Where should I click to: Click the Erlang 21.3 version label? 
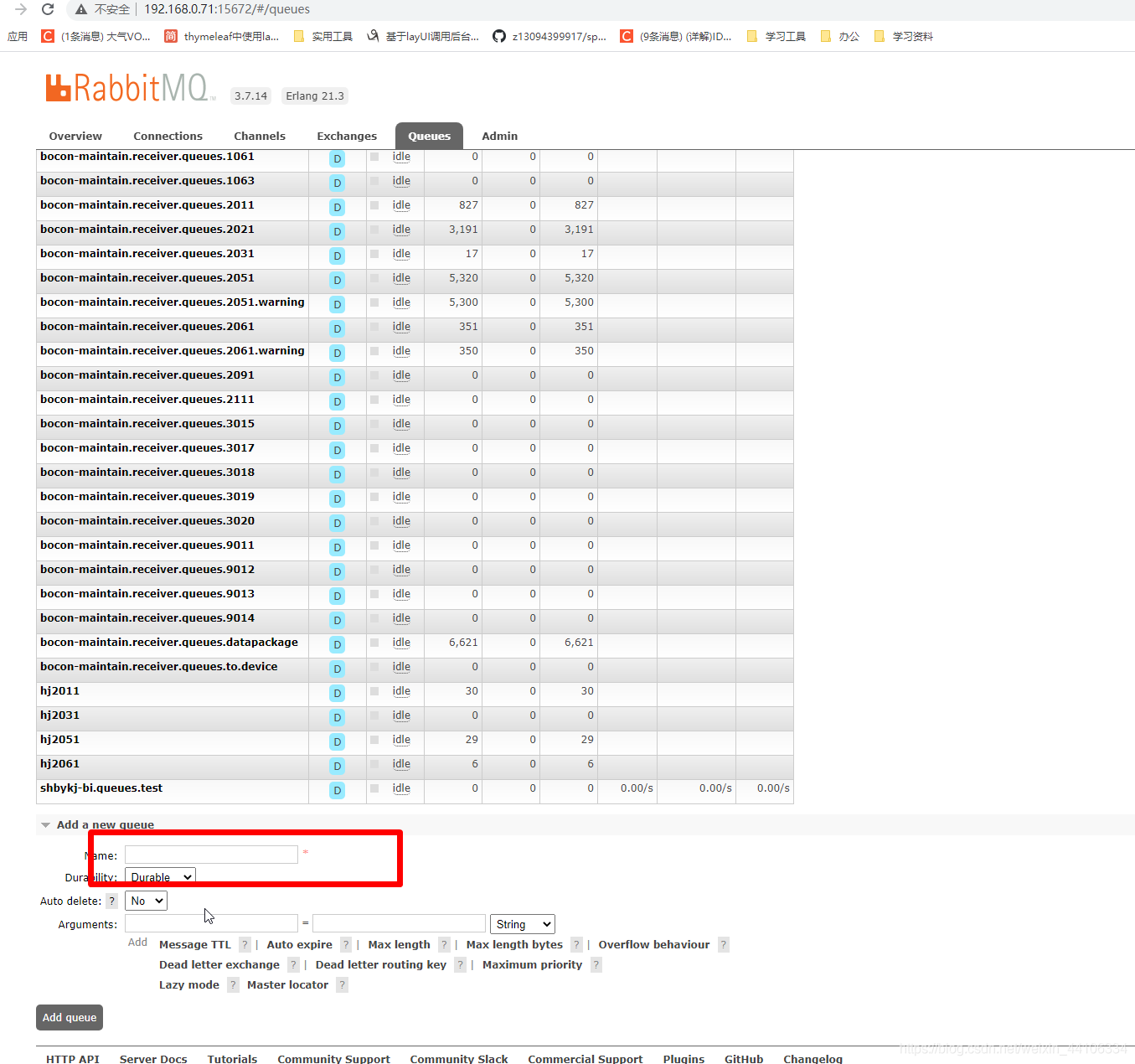315,96
